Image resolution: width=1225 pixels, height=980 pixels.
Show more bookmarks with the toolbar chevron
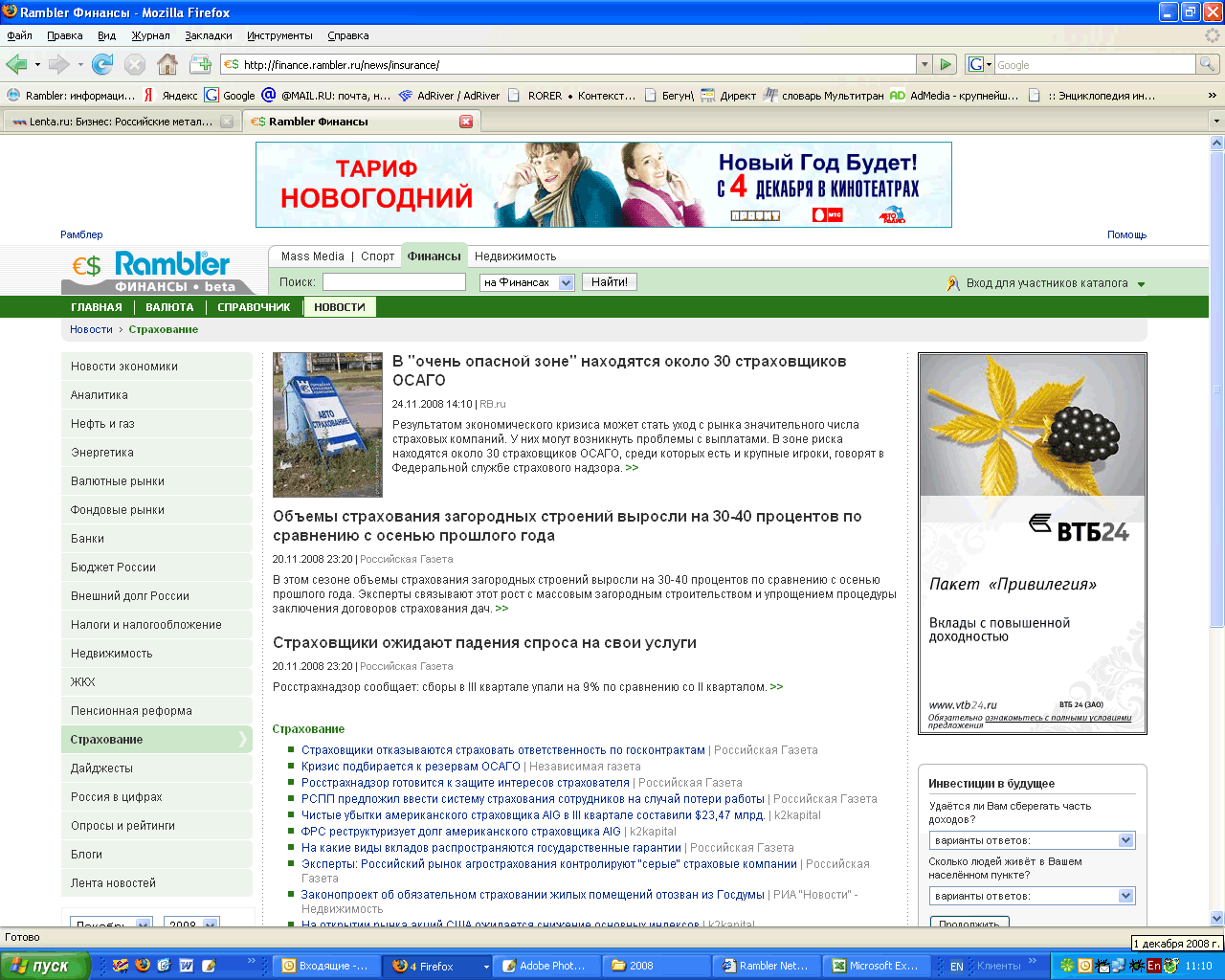point(1213,95)
